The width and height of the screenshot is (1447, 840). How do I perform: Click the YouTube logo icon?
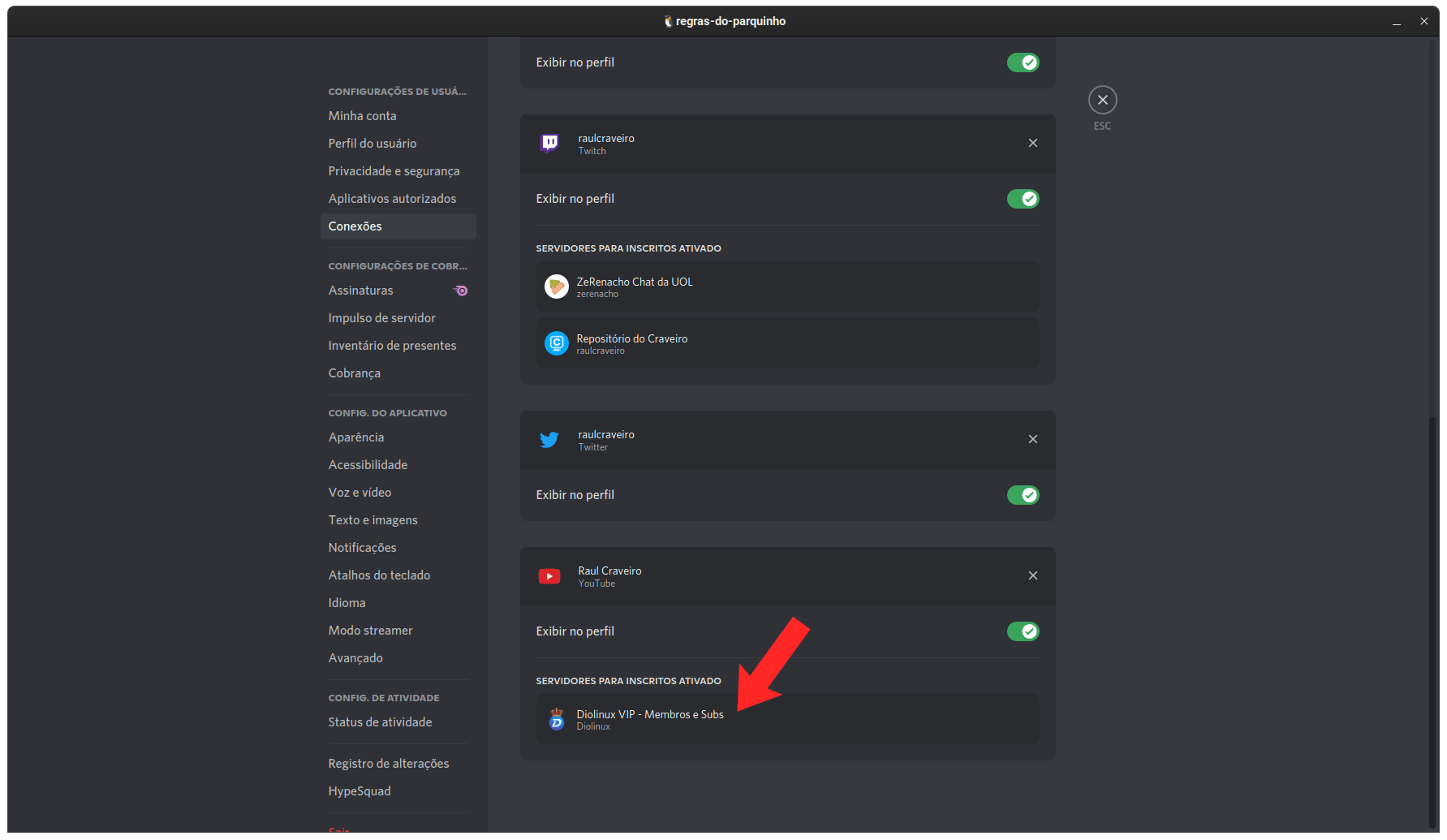point(549,576)
